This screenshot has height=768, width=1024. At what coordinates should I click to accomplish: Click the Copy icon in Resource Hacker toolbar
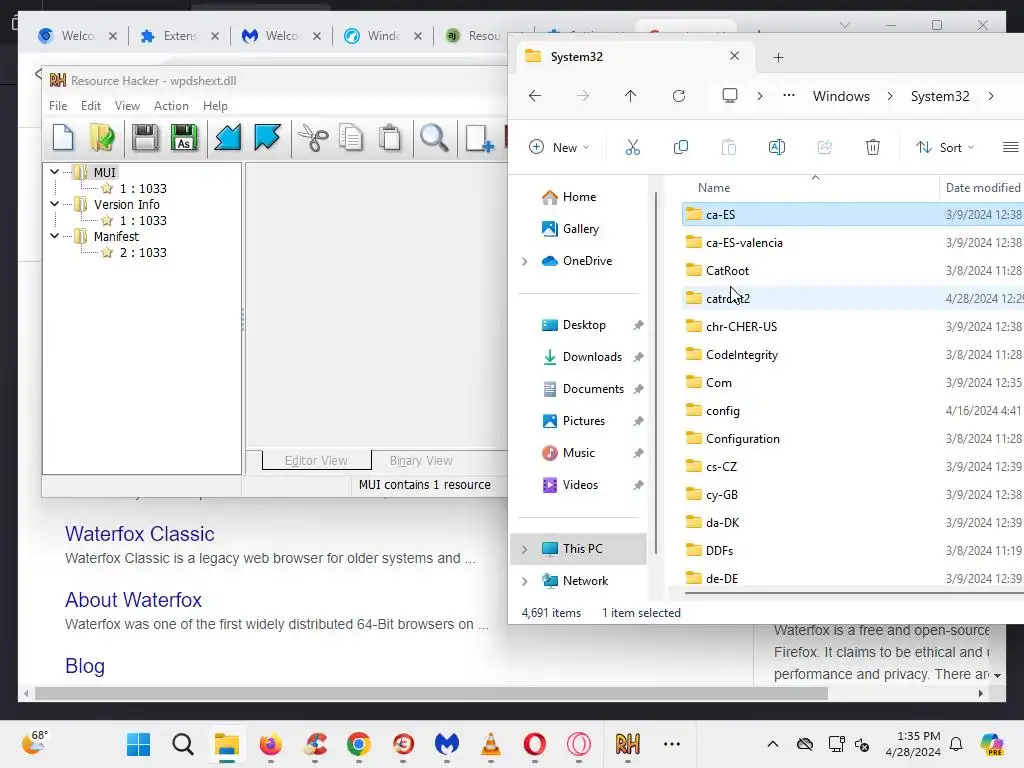click(351, 138)
